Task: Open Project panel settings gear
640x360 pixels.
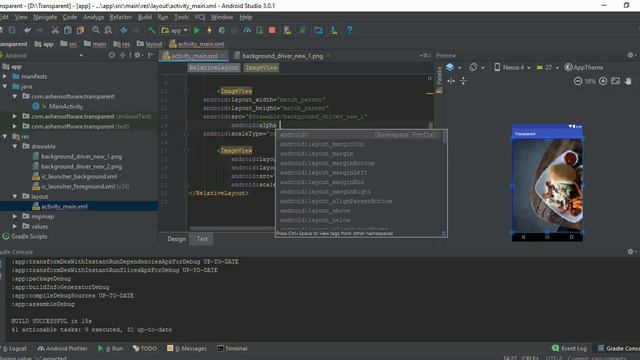Action: 138,55
